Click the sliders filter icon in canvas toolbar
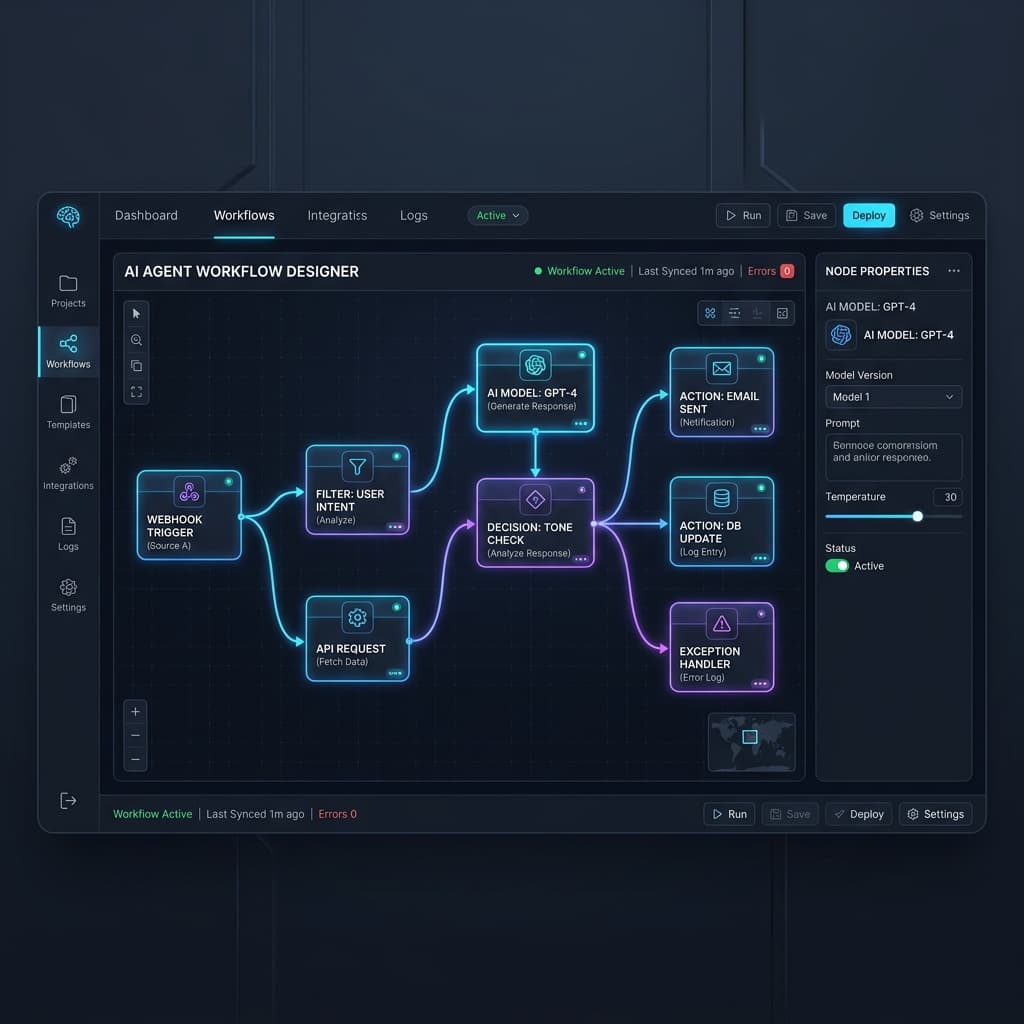This screenshot has width=1024, height=1024. [x=734, y=313]
